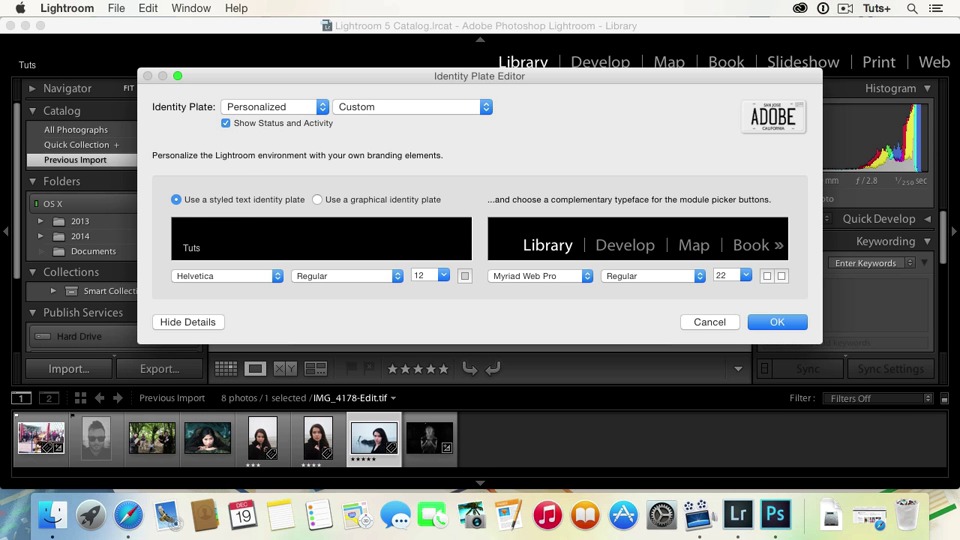This screenshot has height=540, width=960.
Task: Click Hide Details button
Action: [x=188, y=322]
